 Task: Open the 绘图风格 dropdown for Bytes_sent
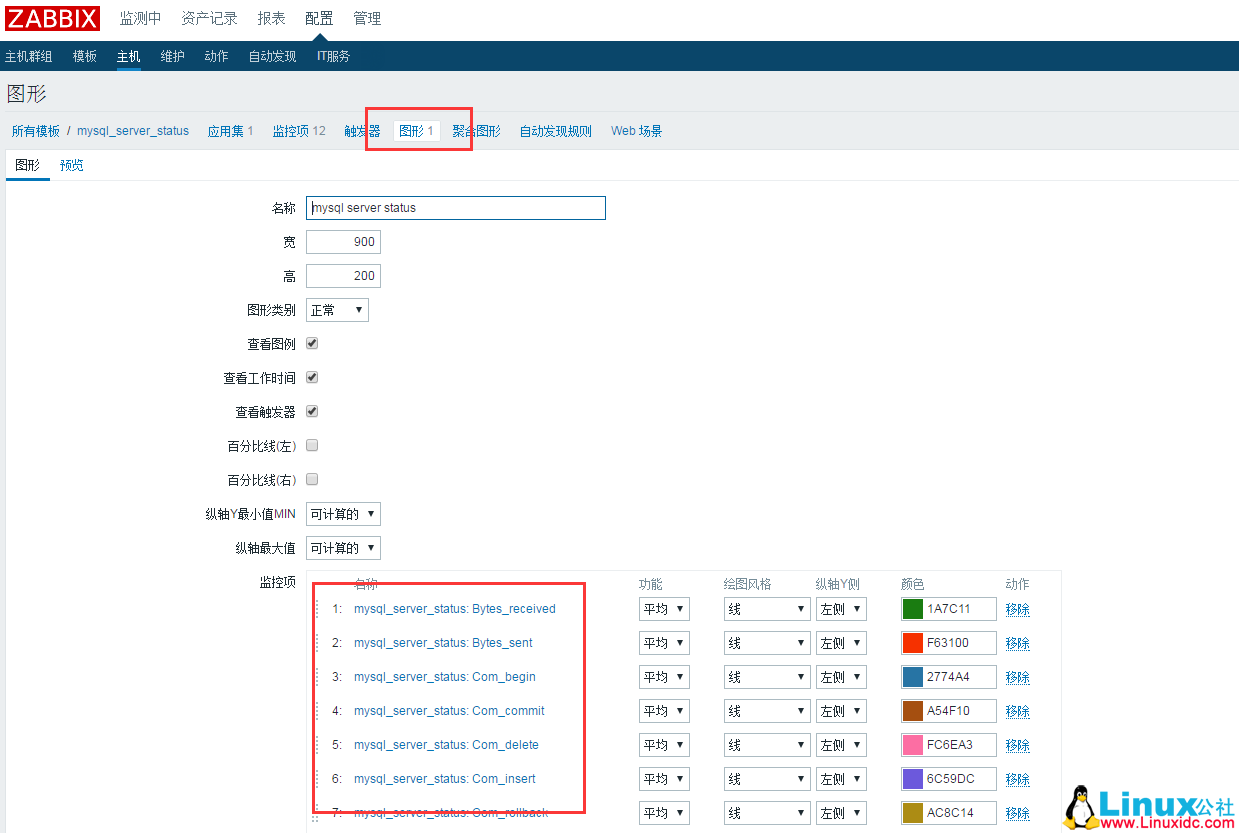[766, 642]
